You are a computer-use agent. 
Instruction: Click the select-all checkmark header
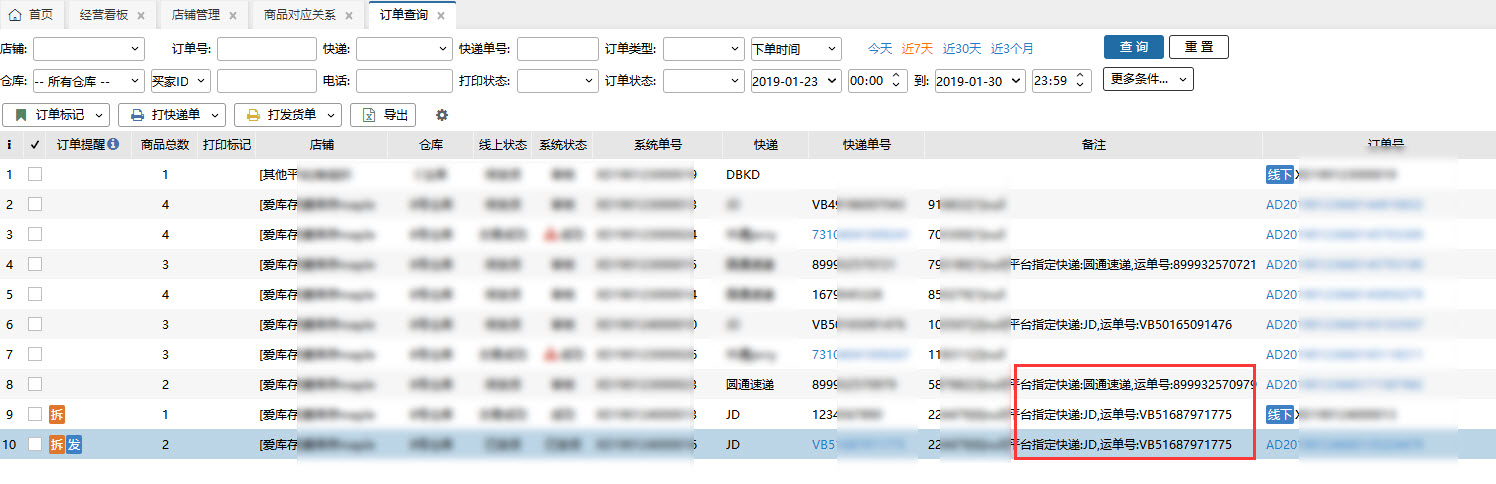pyautogui.click(x=35, y=145)
